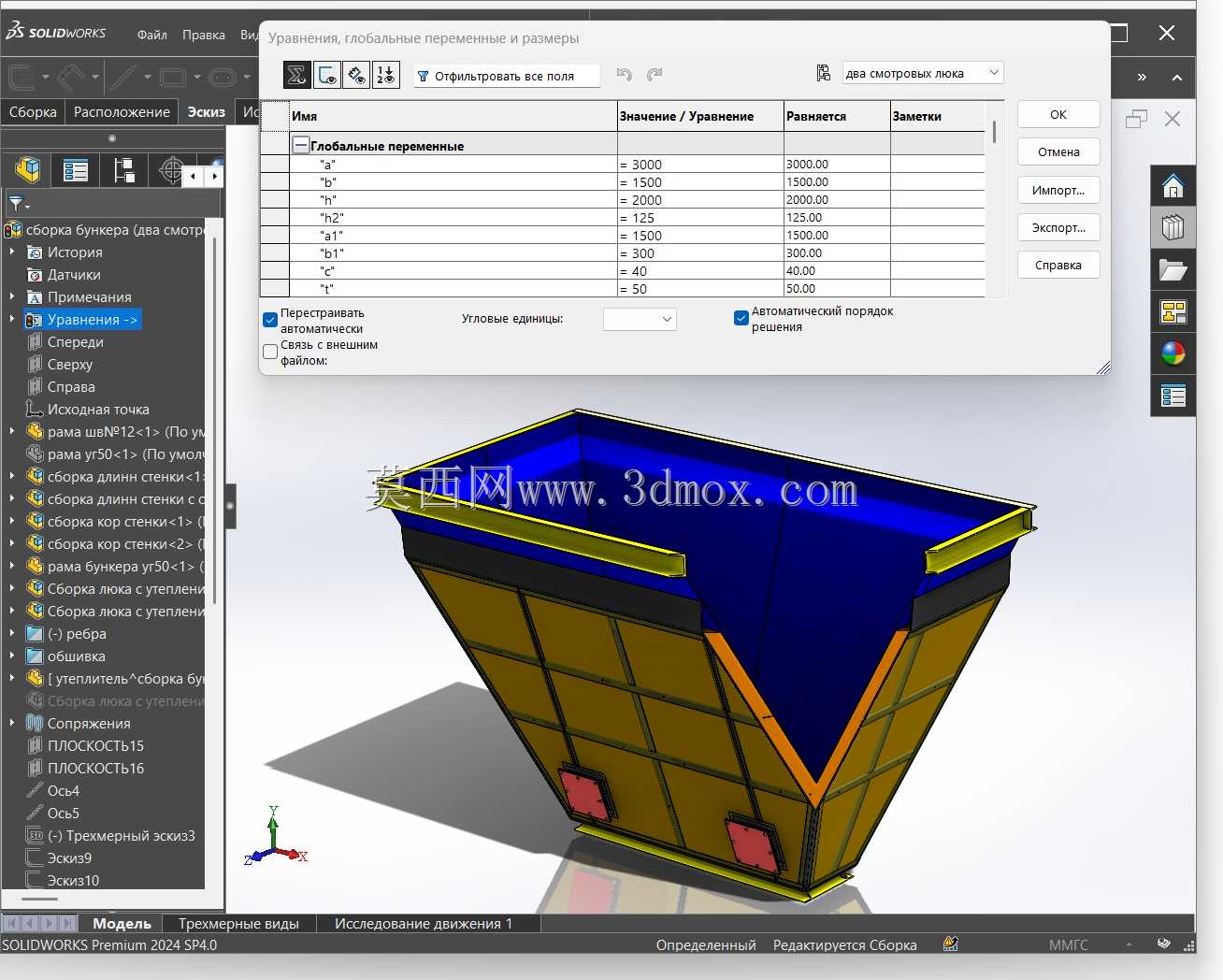The width and height of the screenshot is (1223, 980).
Task: Toggle 'Автоматический порядок решения' checkbox
Action: point(741,318)
